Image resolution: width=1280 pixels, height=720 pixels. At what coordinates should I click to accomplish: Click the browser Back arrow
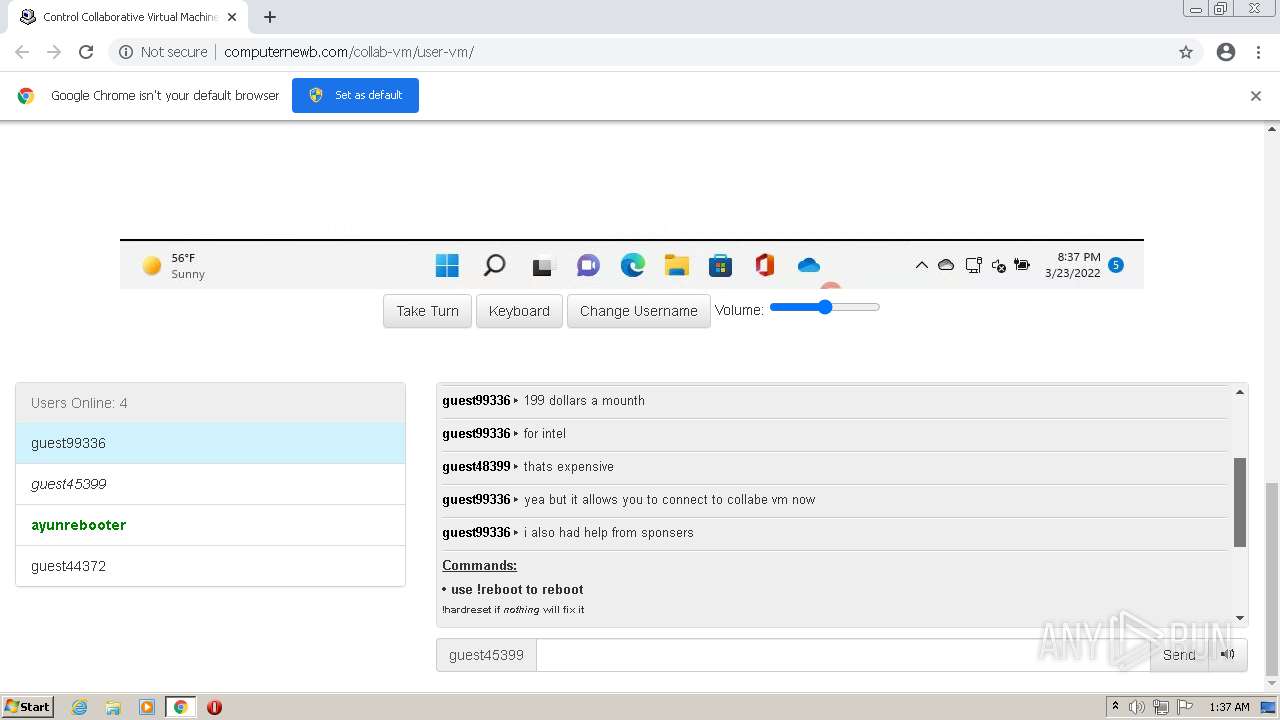click(x=22, y=52)
